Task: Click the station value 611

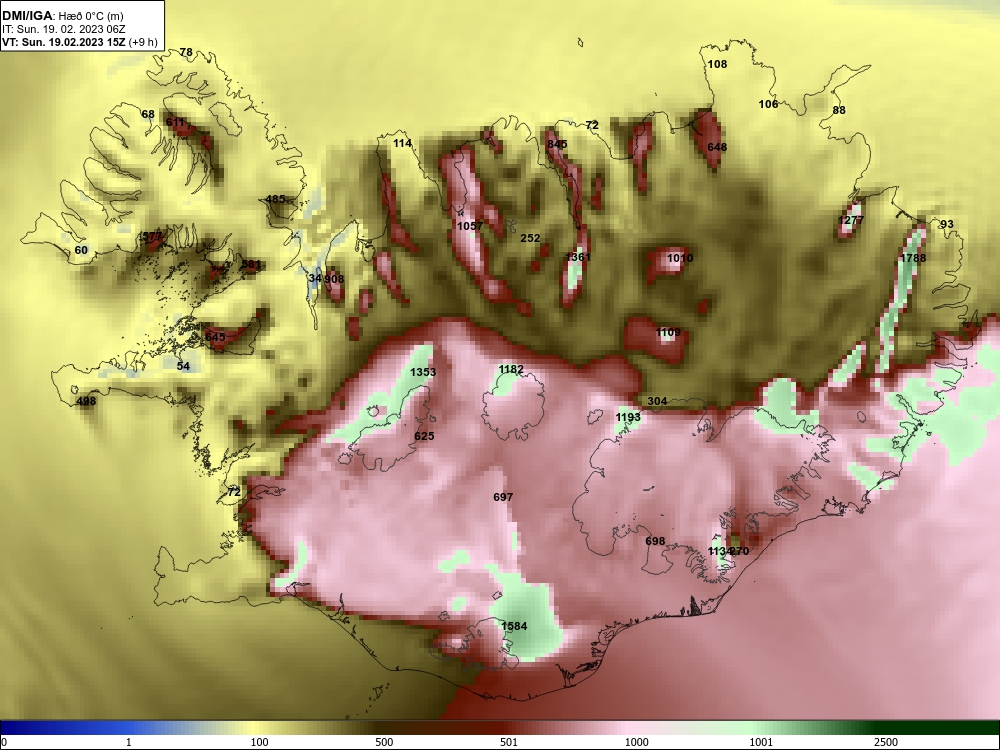Action: 175,122
